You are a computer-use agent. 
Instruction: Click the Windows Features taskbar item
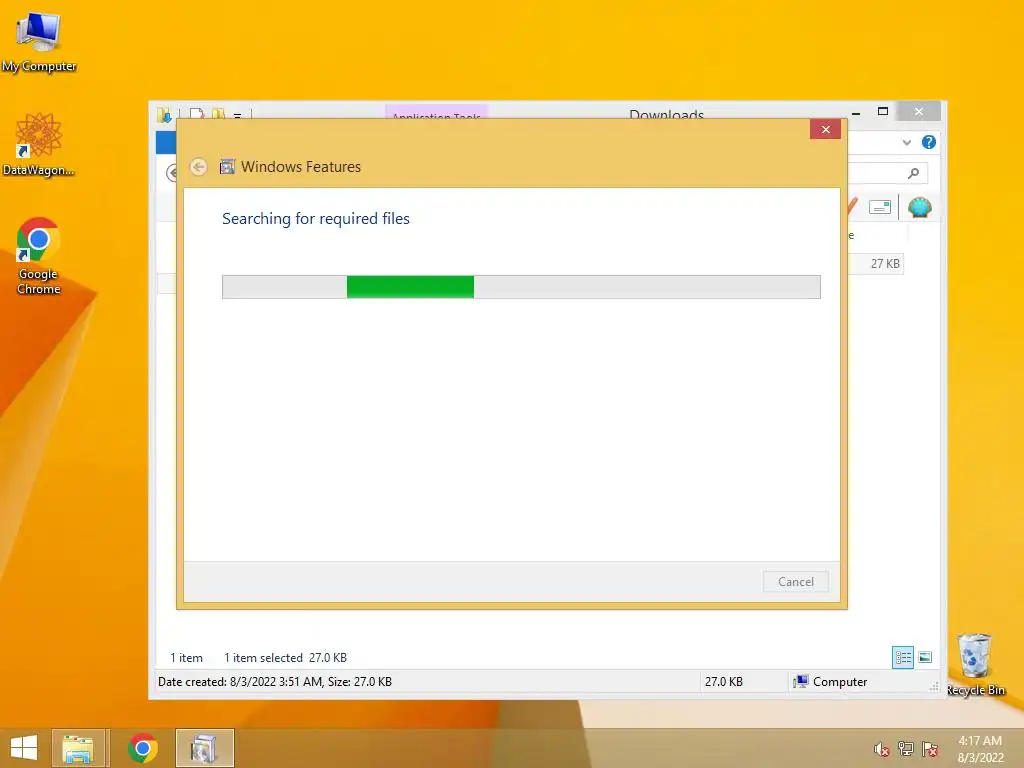pyautogui.click(x=204, y=748)
